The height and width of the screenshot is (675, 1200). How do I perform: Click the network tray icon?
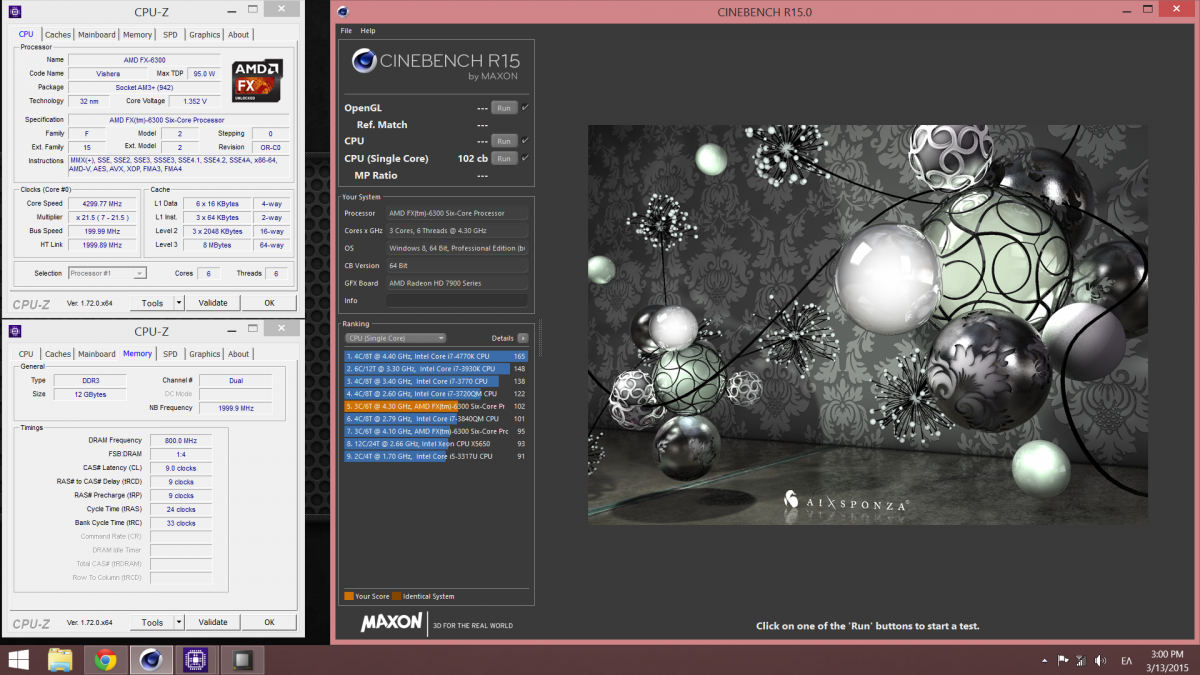pyautogui.click(x=1081, y=660)
